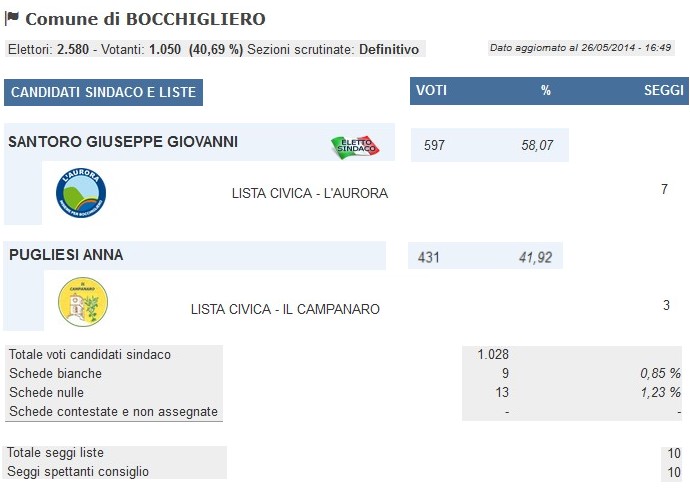Click the Eletto Sindaco tricolor flag badge
This screenshot has height=500, width=690.
[355, 147]
